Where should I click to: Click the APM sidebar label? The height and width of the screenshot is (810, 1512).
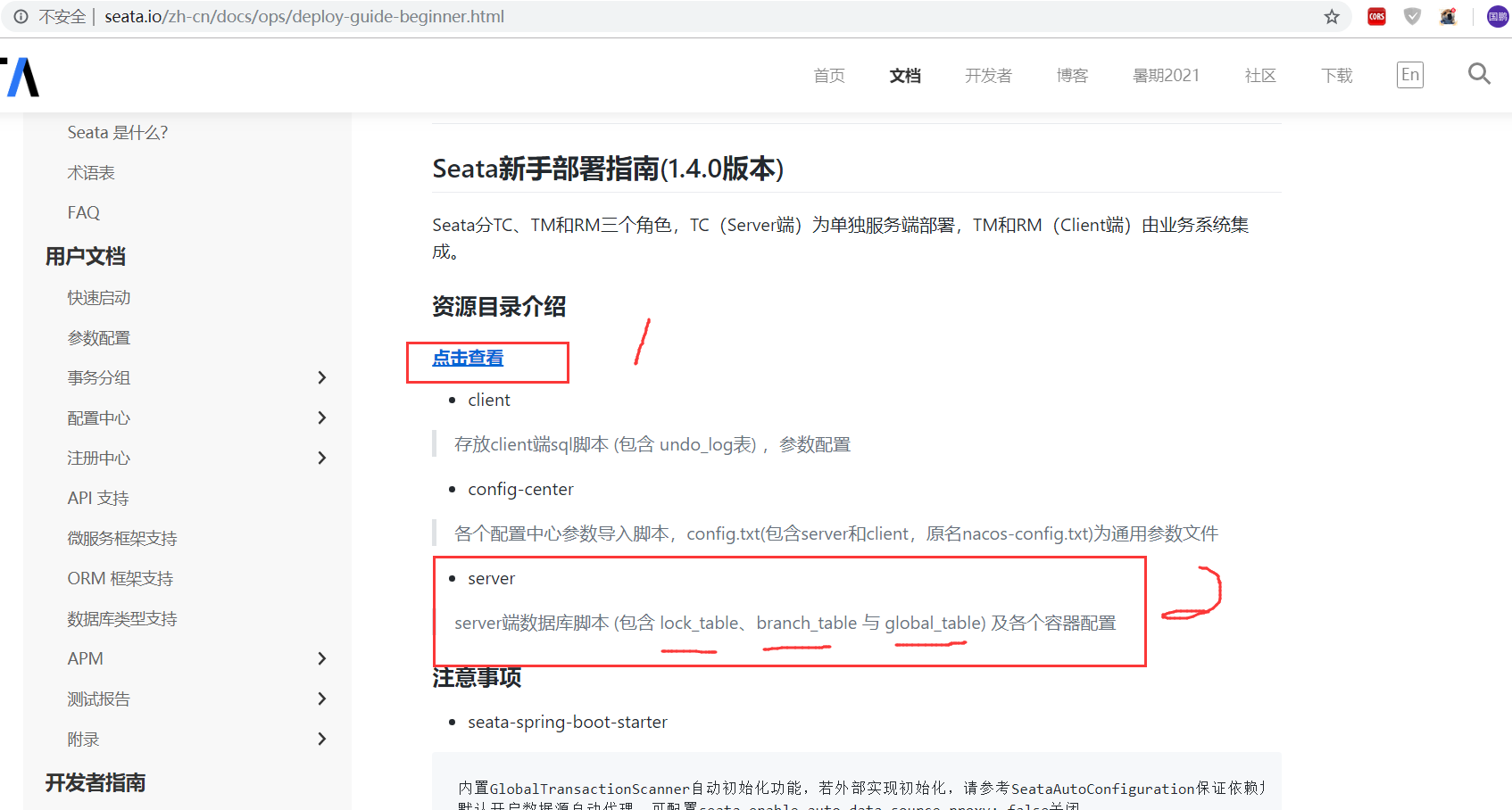(x=86, y=659)
